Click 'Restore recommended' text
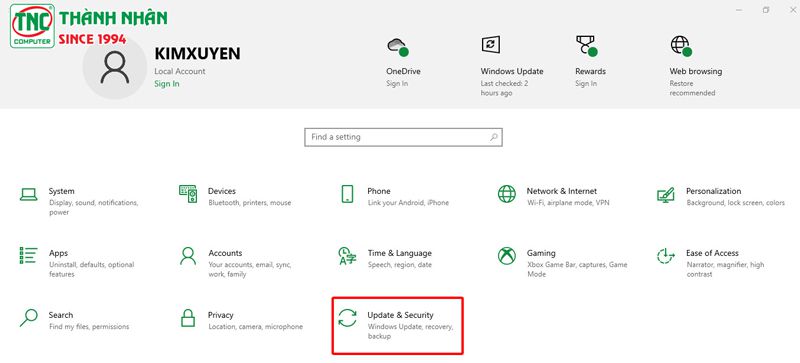The image size is (800, 363). [x=692, y=88]
